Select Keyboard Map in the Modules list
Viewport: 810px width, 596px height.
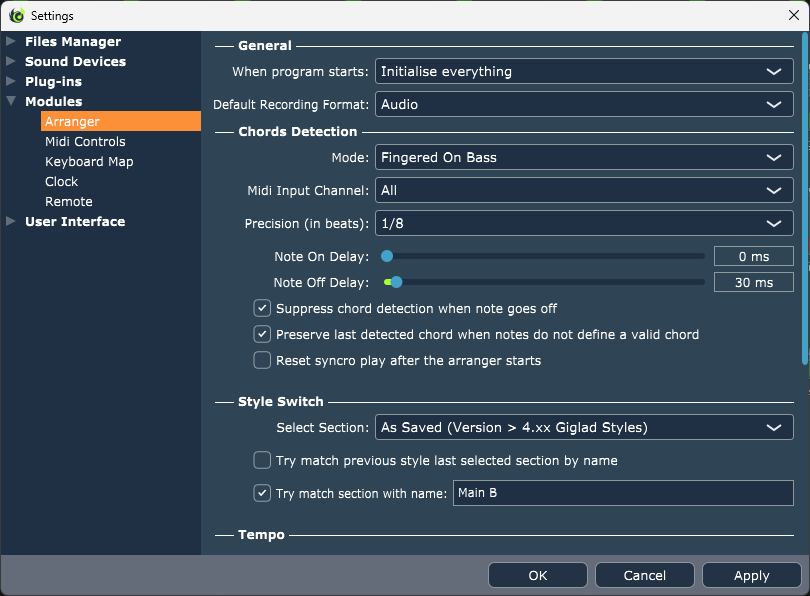click(89, 162)
